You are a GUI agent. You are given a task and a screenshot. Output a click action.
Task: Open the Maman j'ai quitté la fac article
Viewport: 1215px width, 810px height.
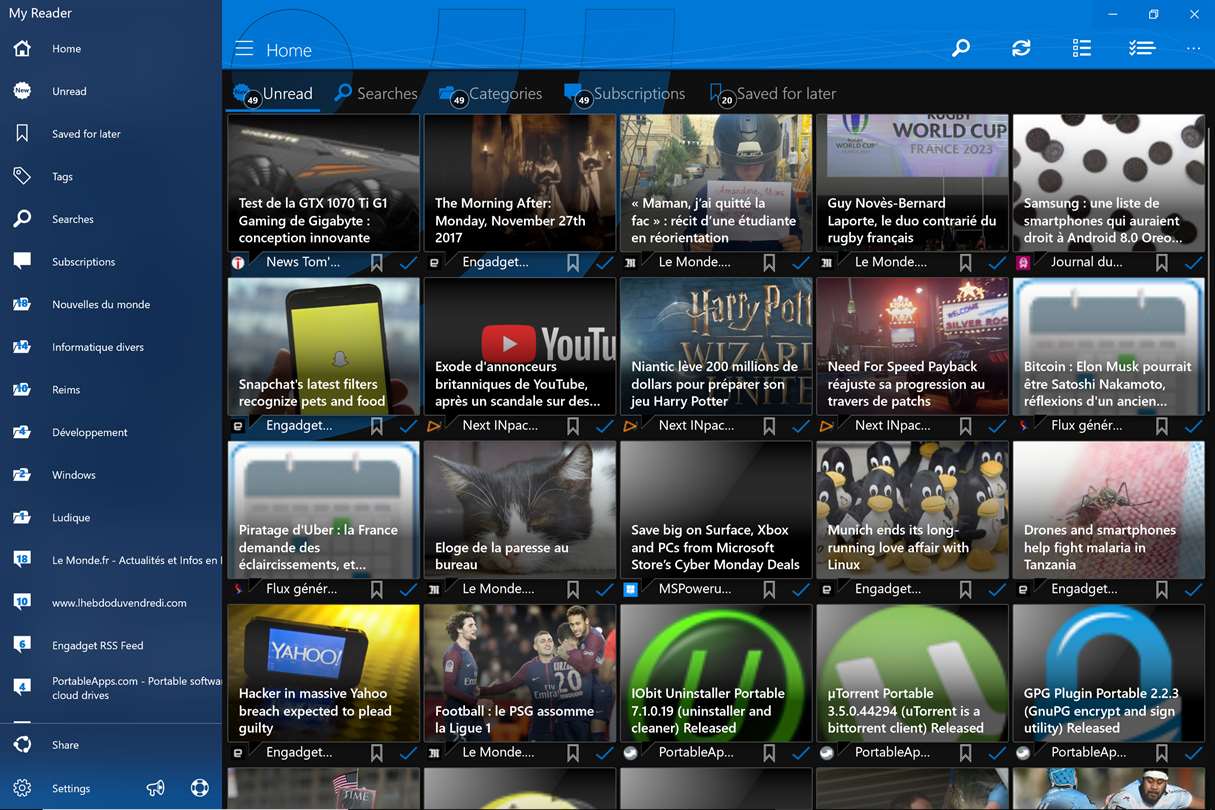click(714, 182)
